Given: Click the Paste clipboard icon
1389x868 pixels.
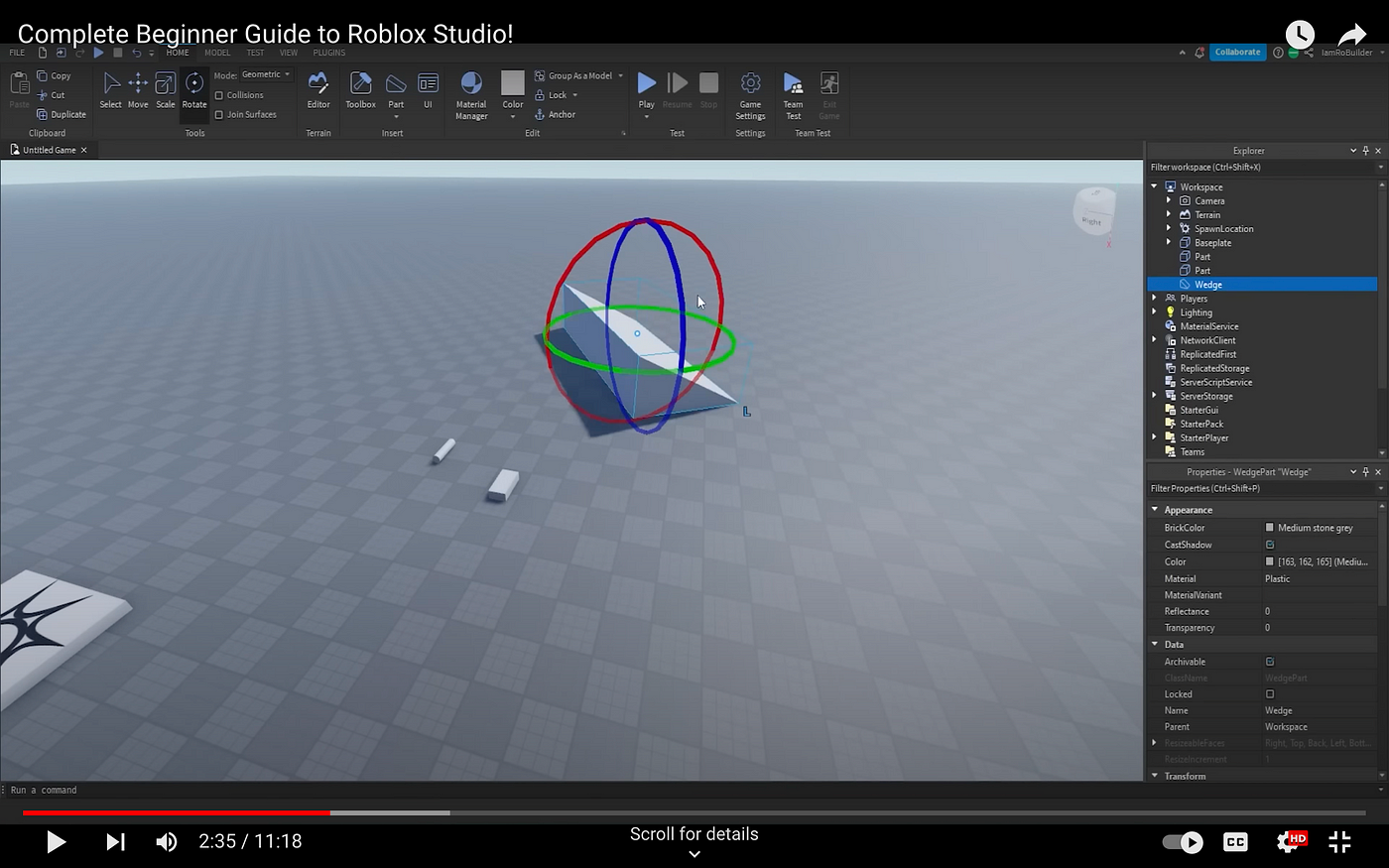Looking at the screenshot, I should (x=19, y=89).
